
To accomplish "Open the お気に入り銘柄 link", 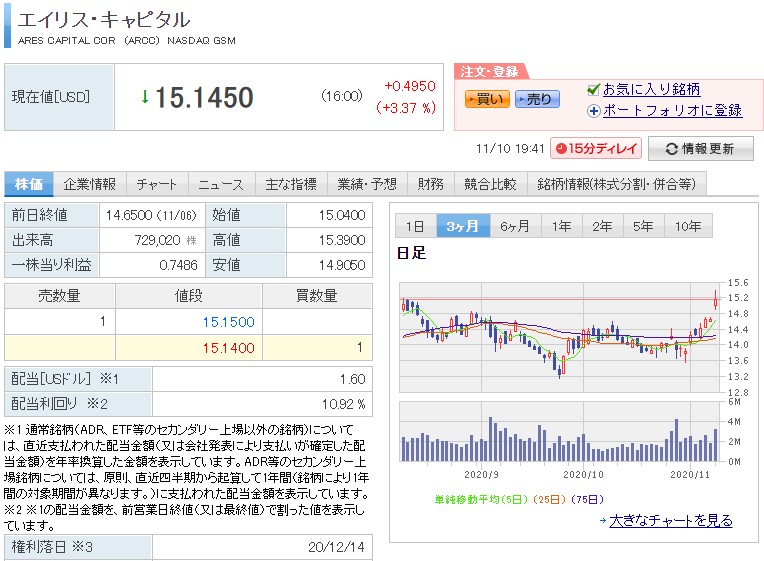I will pyautogui.click(x=651, y=89).
